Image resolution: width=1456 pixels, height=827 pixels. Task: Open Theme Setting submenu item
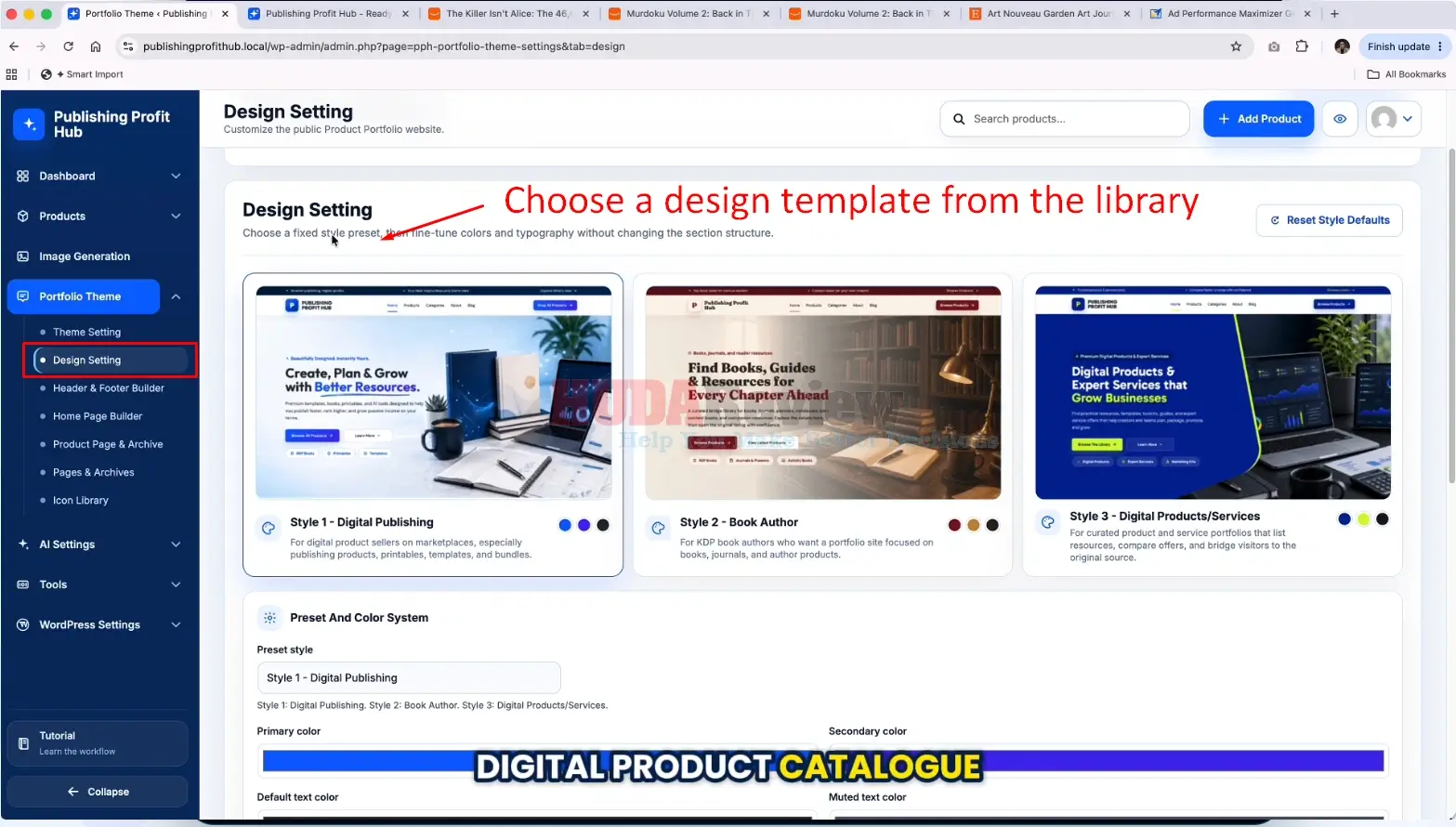pyautogui.click(x=86, y=332)
